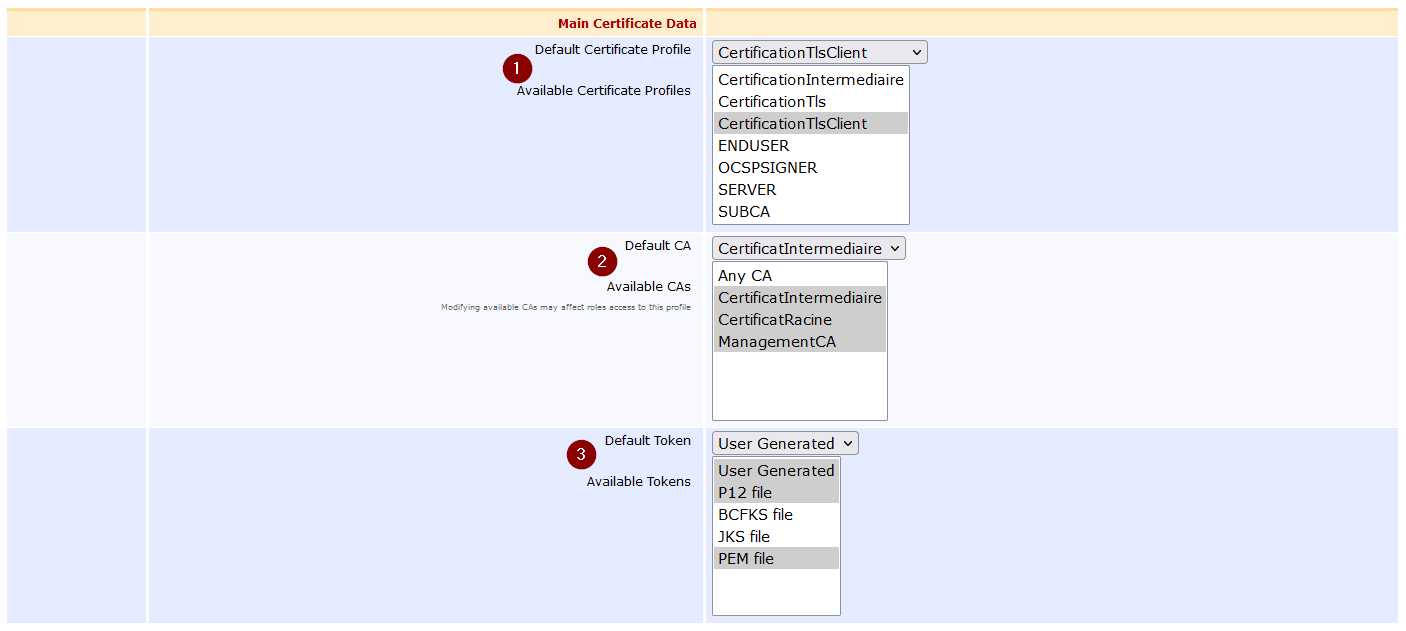Expand the Default Token dropdown
Viewport: 1406px width, 631px height.
(785, 444)
